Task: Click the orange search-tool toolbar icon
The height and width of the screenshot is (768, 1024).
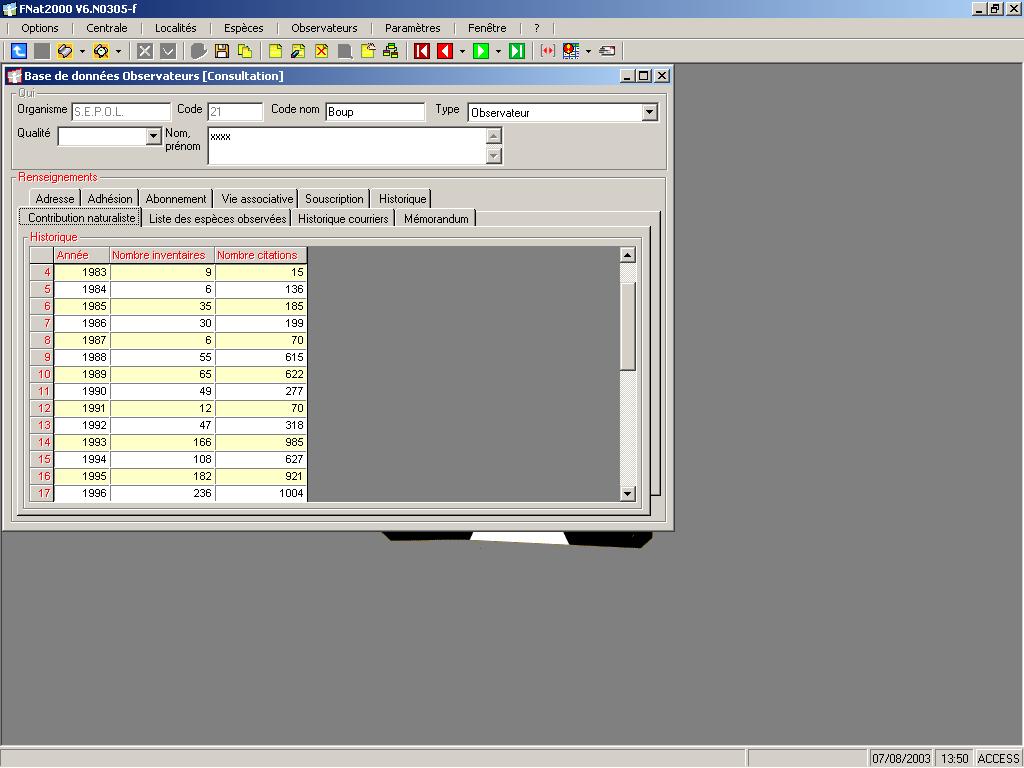Action: tap(101, 51)
